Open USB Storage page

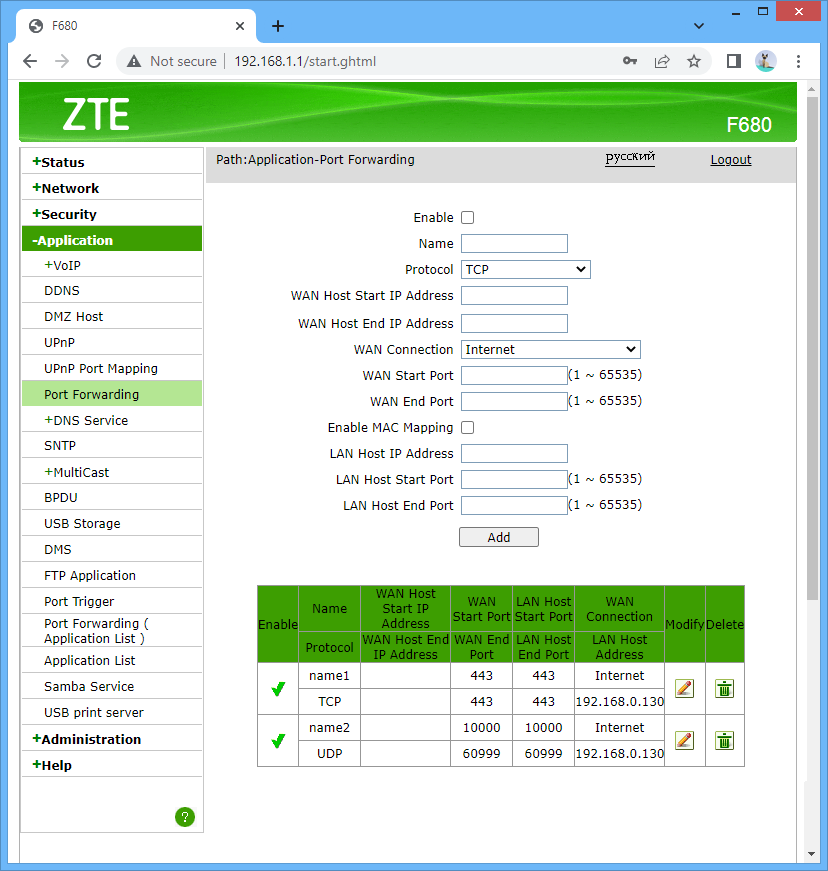coord(82,524)
